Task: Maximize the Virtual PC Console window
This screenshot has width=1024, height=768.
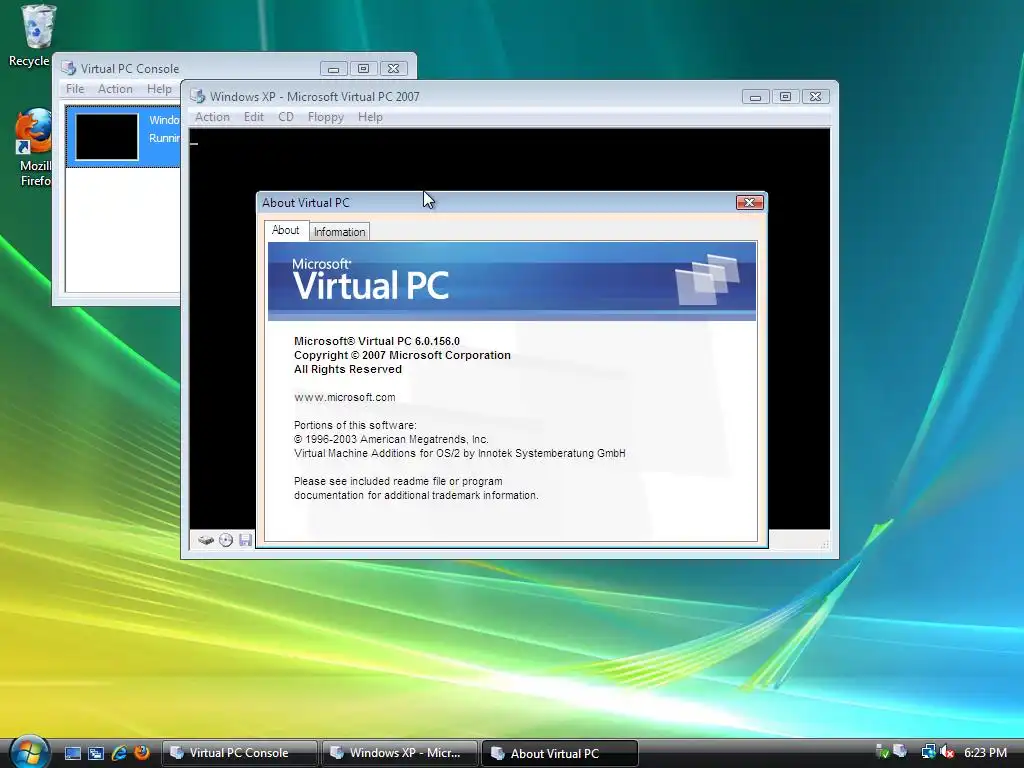Action: [364, 69]
